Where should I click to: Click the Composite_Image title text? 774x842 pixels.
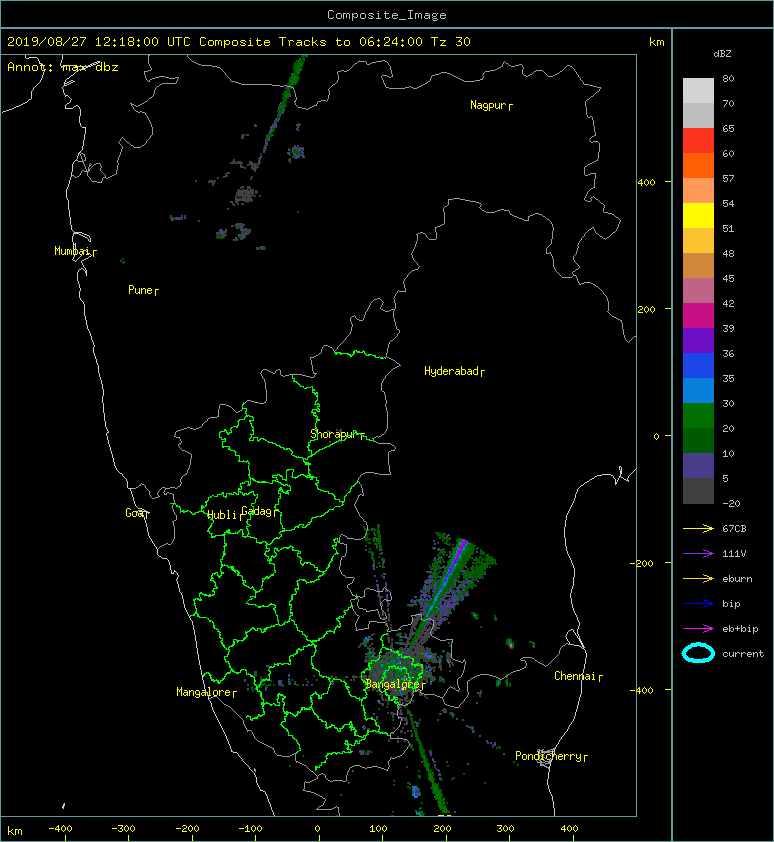[387, 15]
